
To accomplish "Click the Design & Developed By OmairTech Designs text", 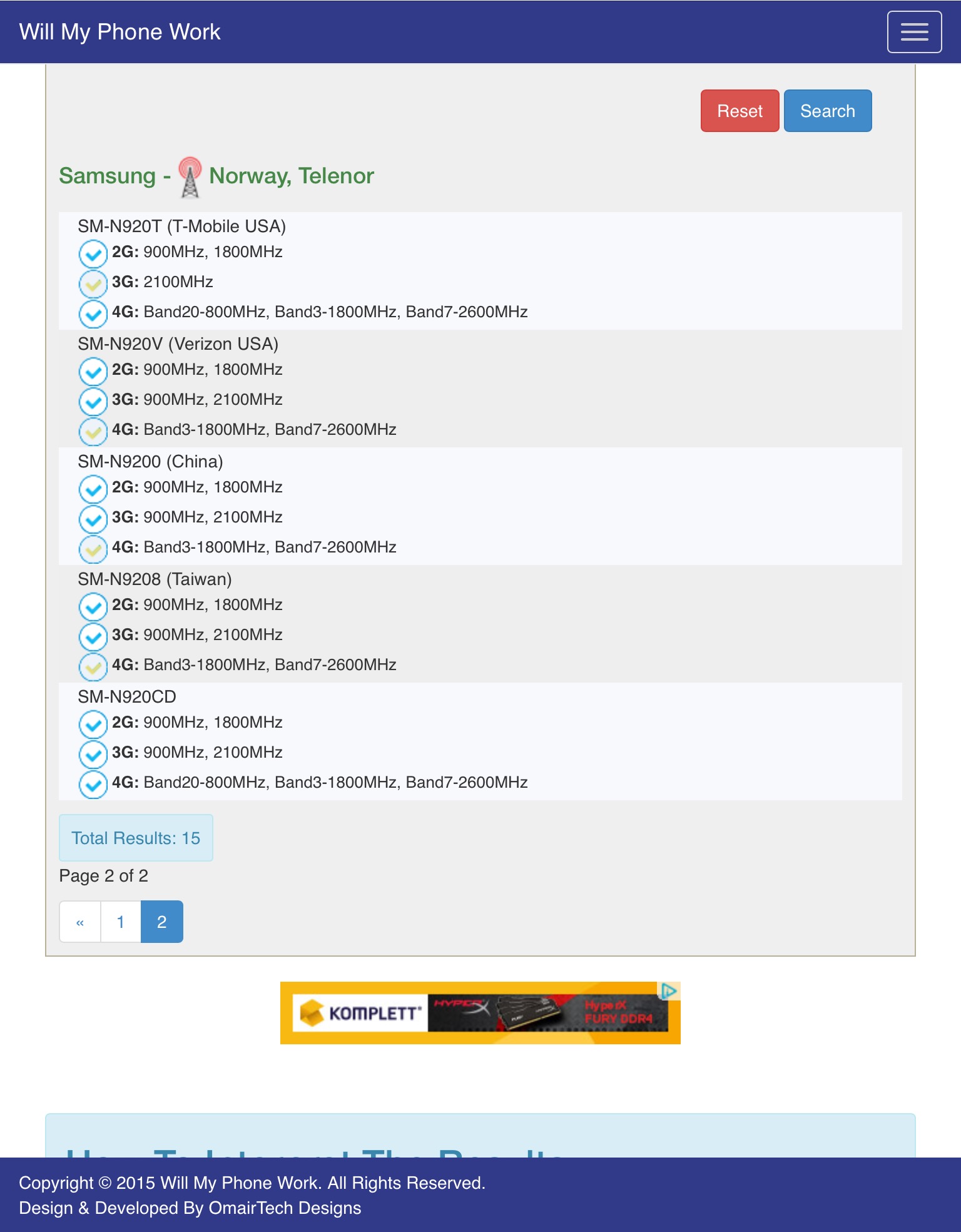I will click(x=190, y=1208).
